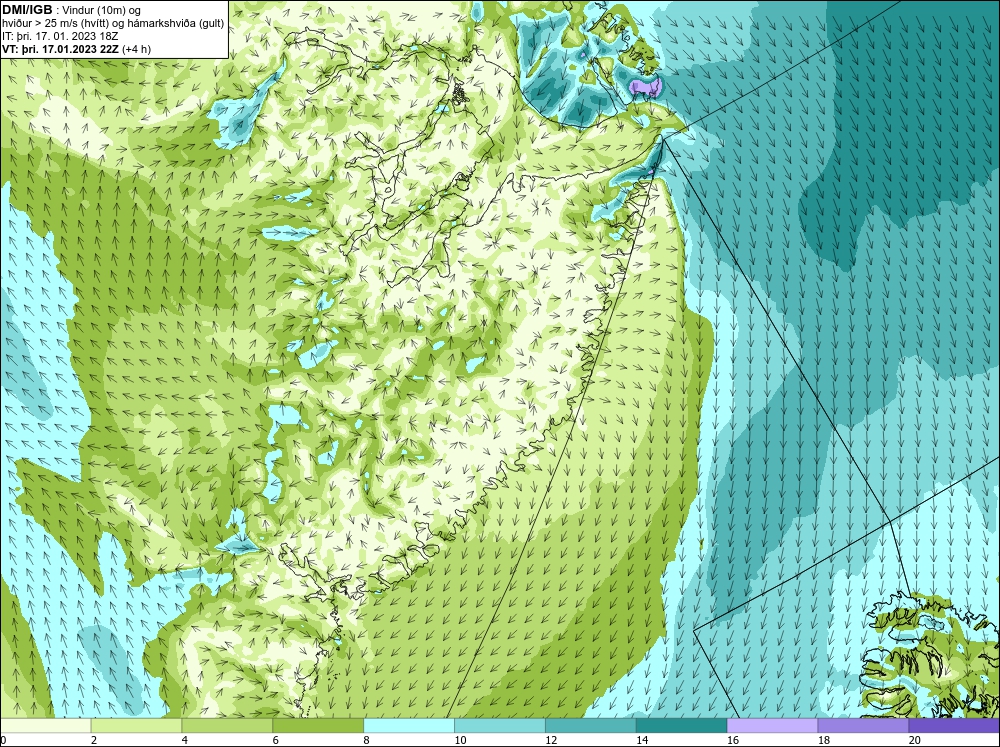Screen dimensions: 1000x747
Task: Click the legend scale label '4'
Action: [184, 740]
